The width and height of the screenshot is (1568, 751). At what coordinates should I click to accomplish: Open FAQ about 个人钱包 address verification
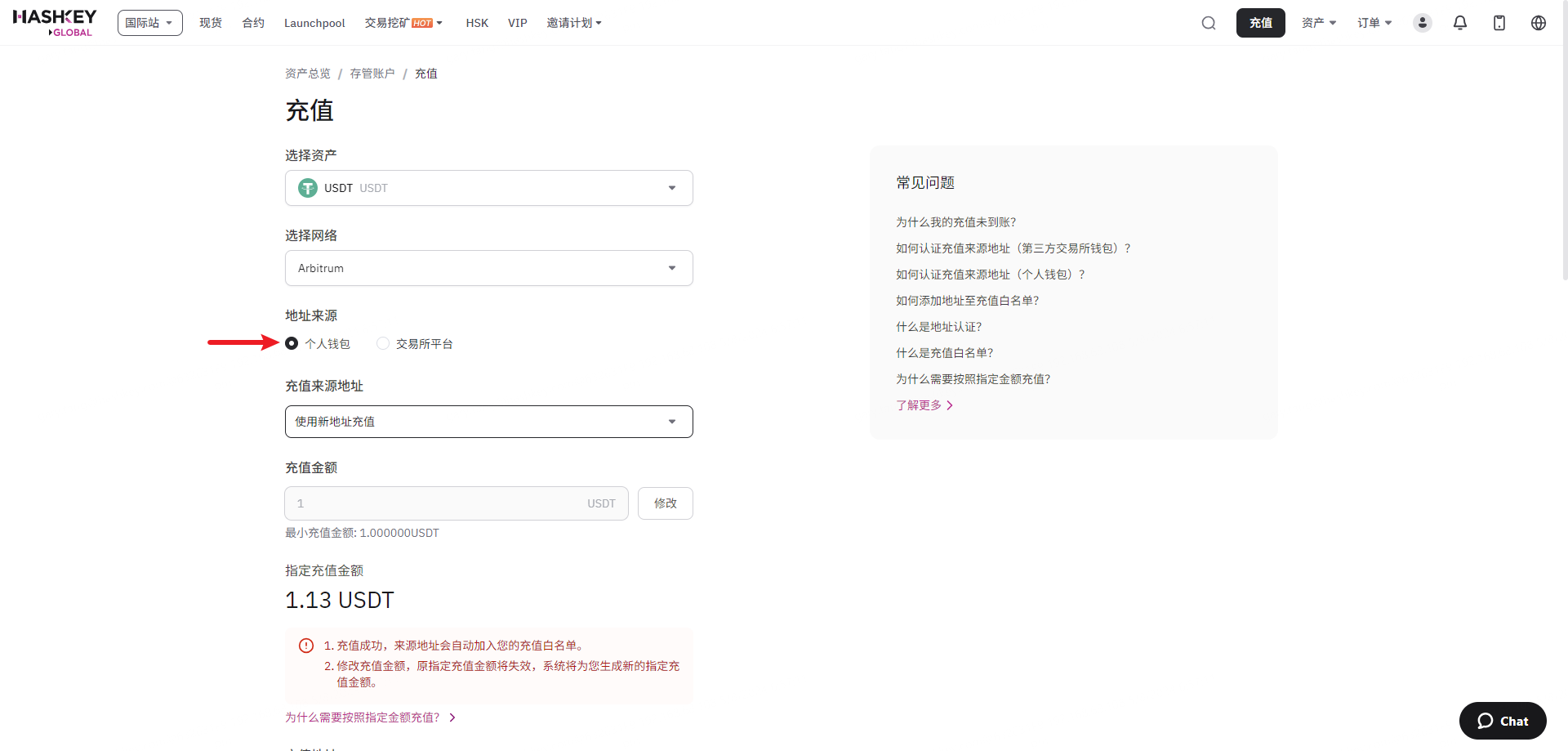click(991, 275)
